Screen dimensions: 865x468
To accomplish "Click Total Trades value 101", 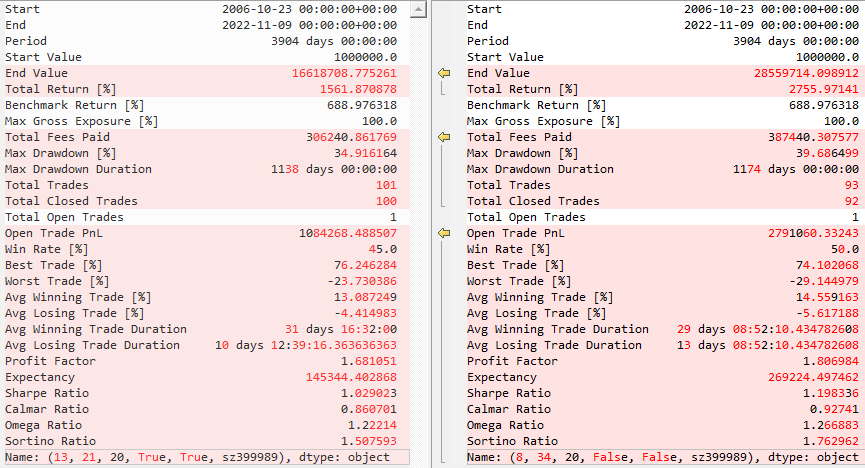I will point(386,185).
